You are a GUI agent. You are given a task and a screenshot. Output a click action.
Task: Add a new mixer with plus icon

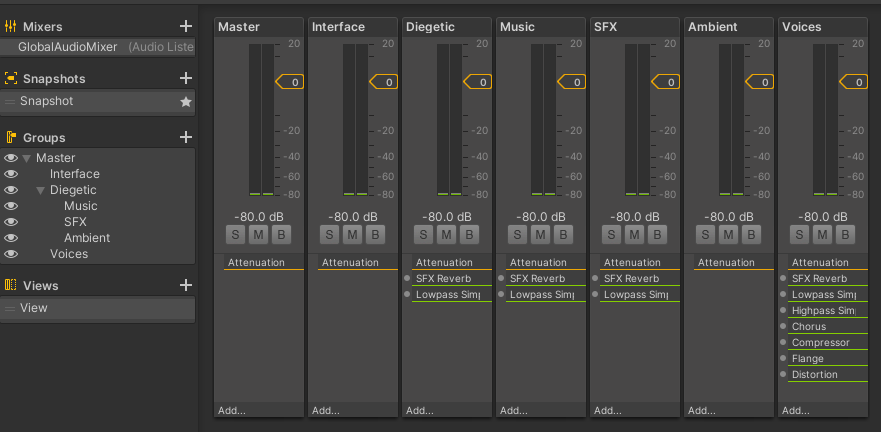click(185, 26)
